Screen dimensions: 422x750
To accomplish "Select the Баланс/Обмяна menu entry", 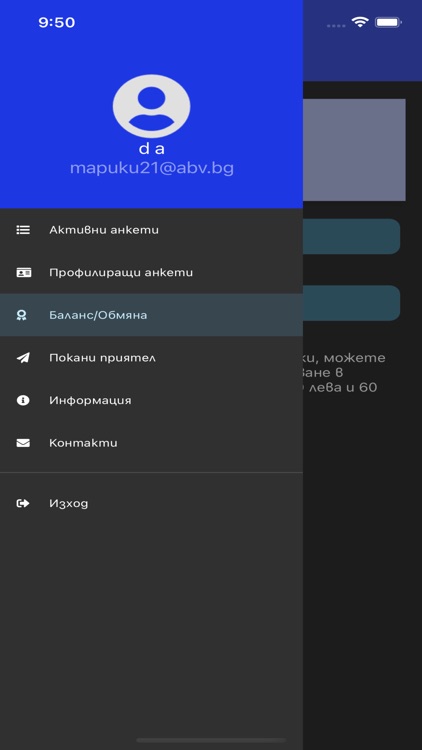I will point(151,315).
